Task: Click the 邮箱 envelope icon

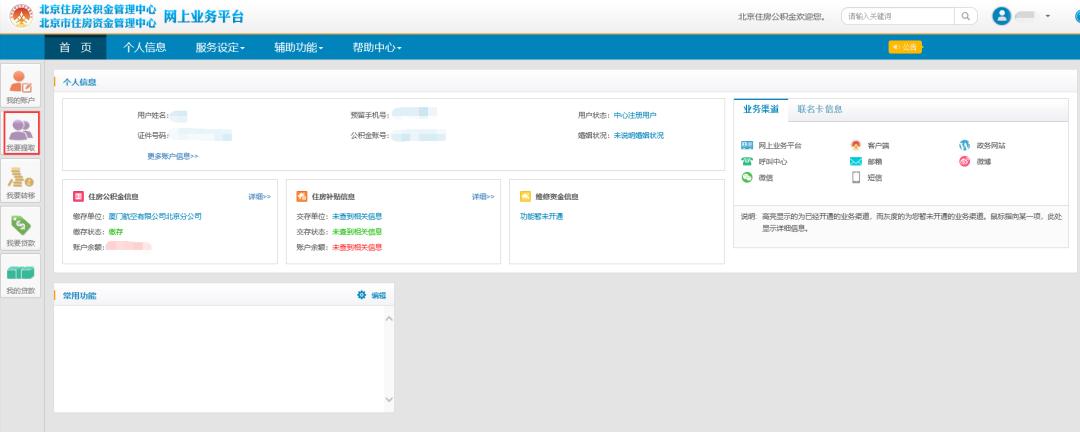Action: pos(856,161)
